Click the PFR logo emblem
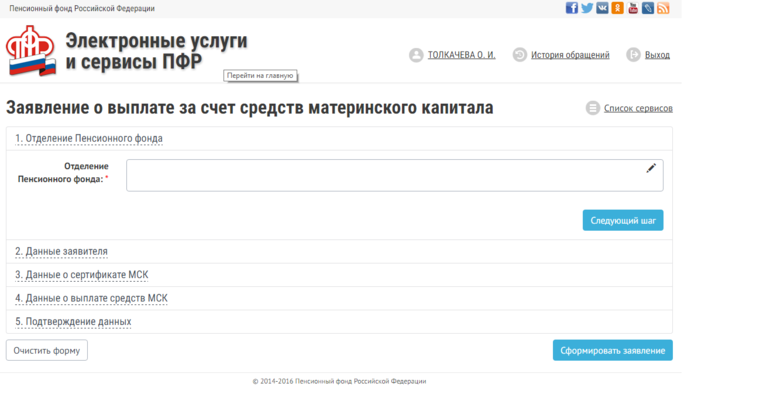The height and width of the screenshot is (411, 770). 31,51
